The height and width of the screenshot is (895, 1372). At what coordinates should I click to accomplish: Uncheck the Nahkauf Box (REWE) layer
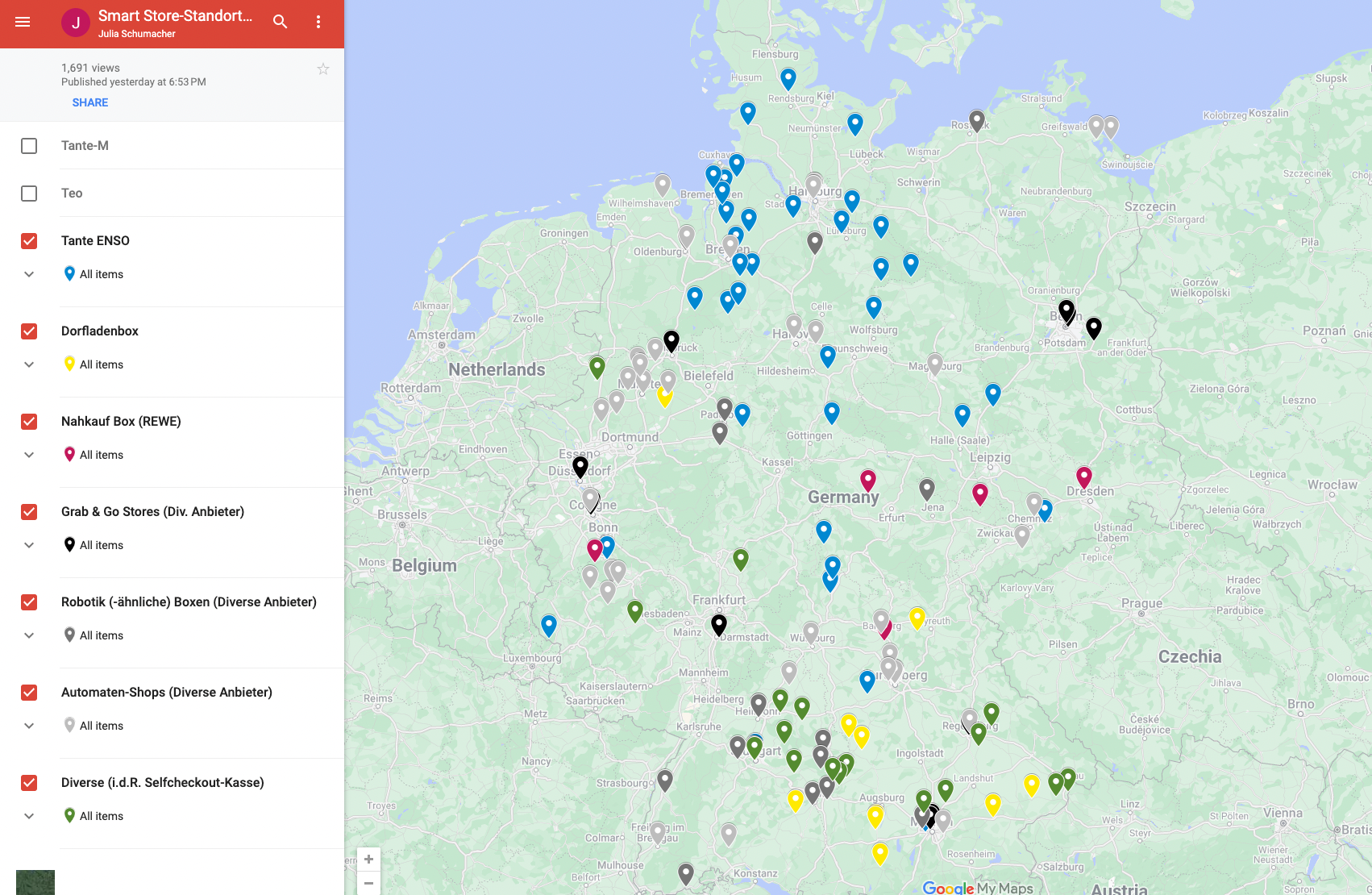pyautogui.click(x=29, y=422)
